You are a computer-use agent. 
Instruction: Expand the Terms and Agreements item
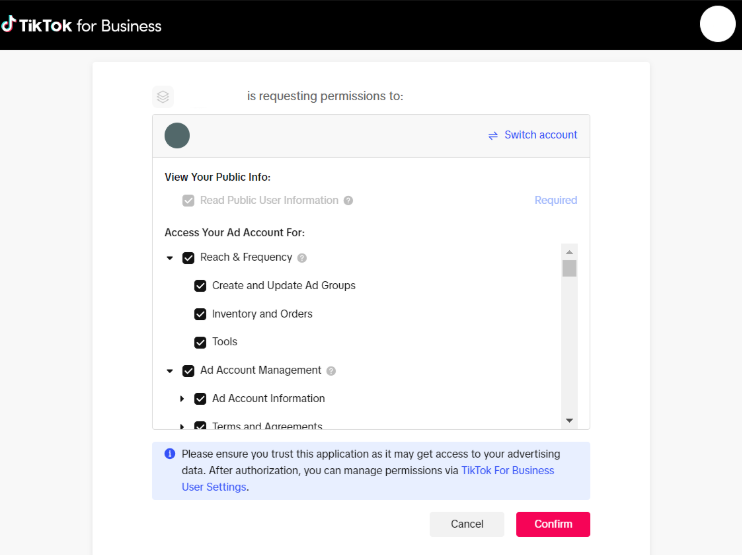pos(182,426)
